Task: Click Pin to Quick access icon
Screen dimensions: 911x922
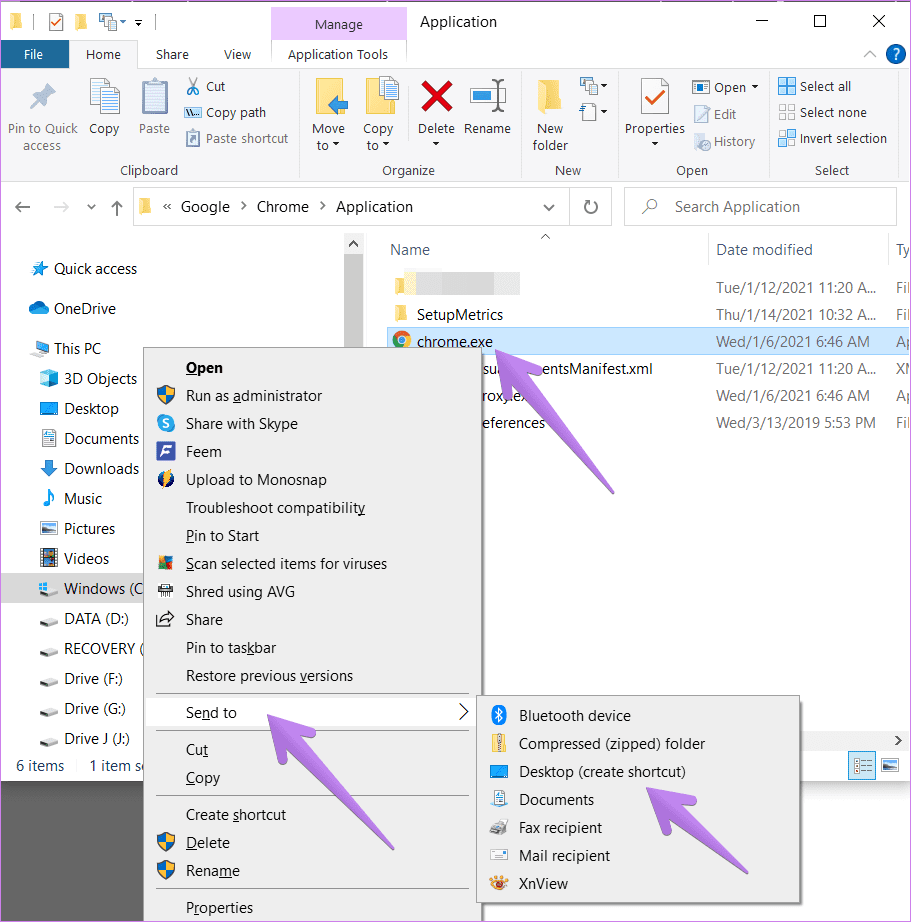Action: click(x=42, y=97)
